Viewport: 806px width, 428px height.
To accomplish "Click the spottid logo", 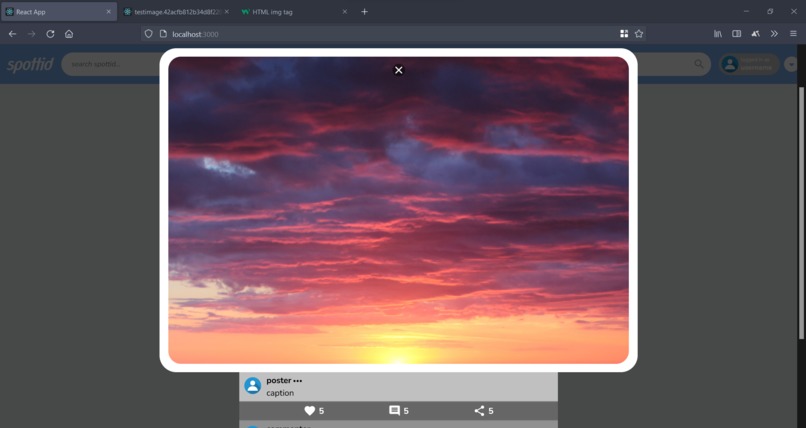I will click(x=30, y=65).
